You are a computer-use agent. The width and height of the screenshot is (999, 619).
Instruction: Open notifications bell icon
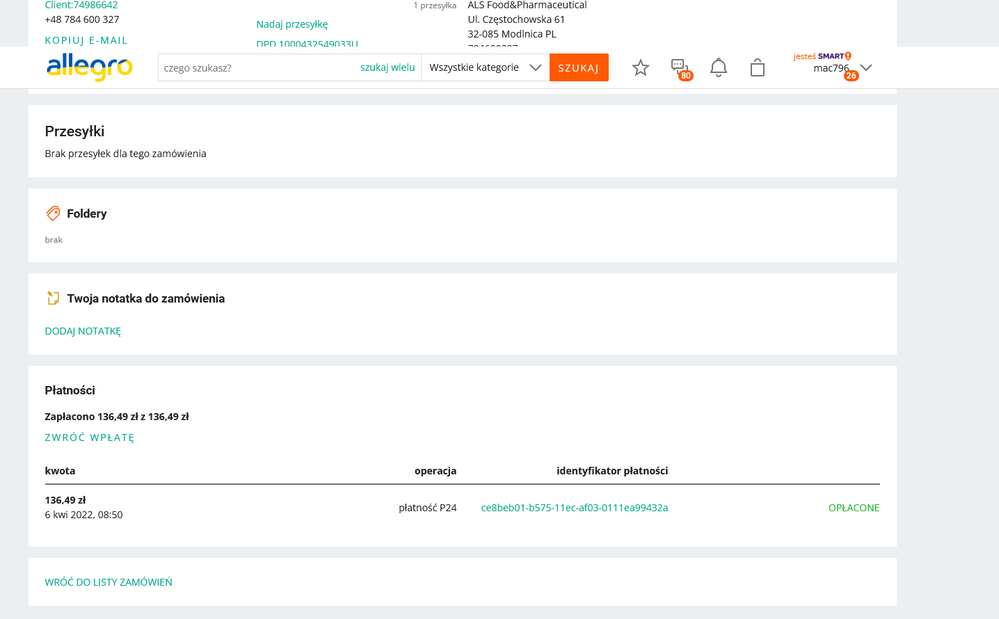click(x=718, y=67)
